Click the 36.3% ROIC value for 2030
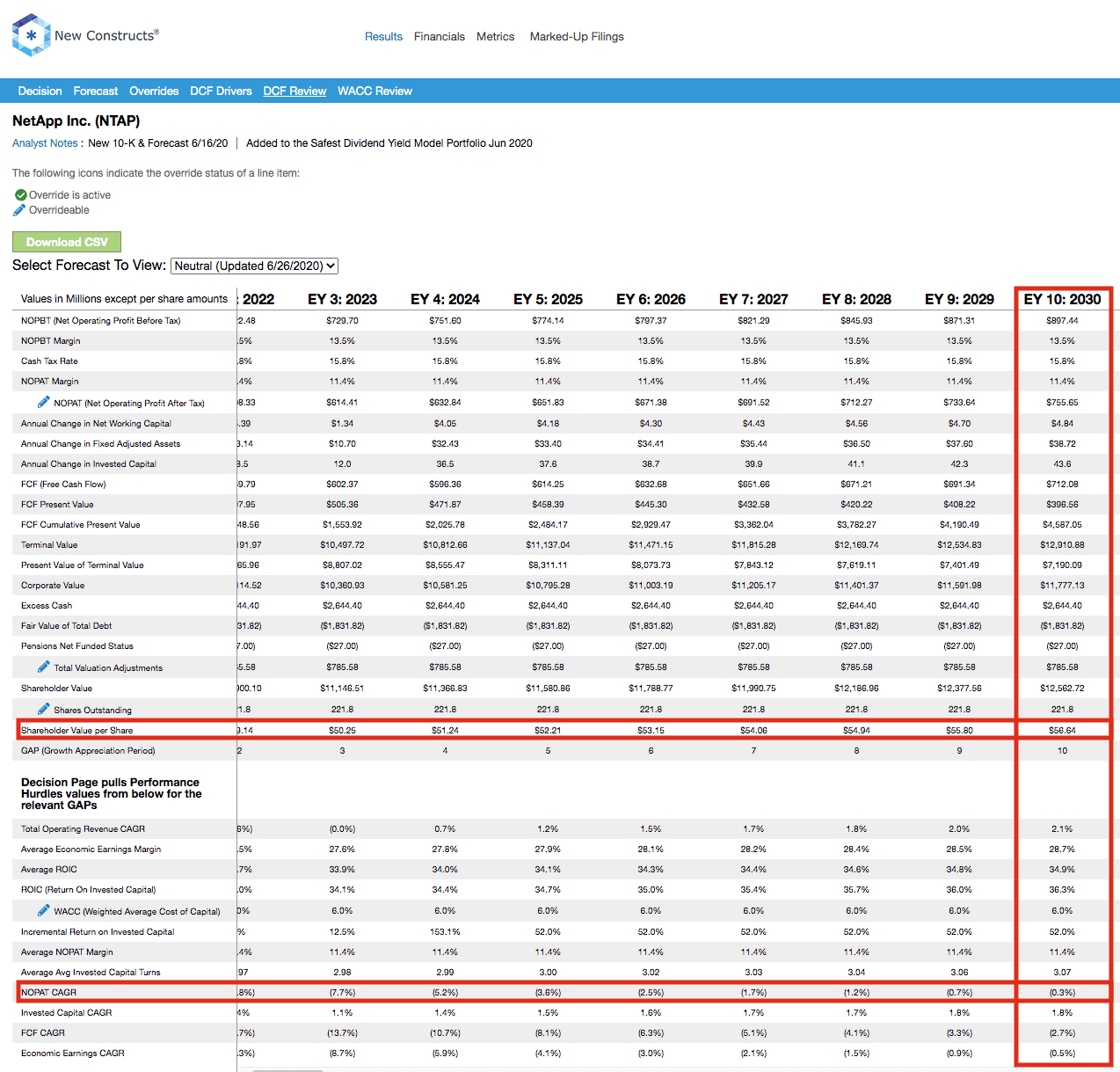The width and height of the screenshot is (1120, 1072). click(1062, 890)
